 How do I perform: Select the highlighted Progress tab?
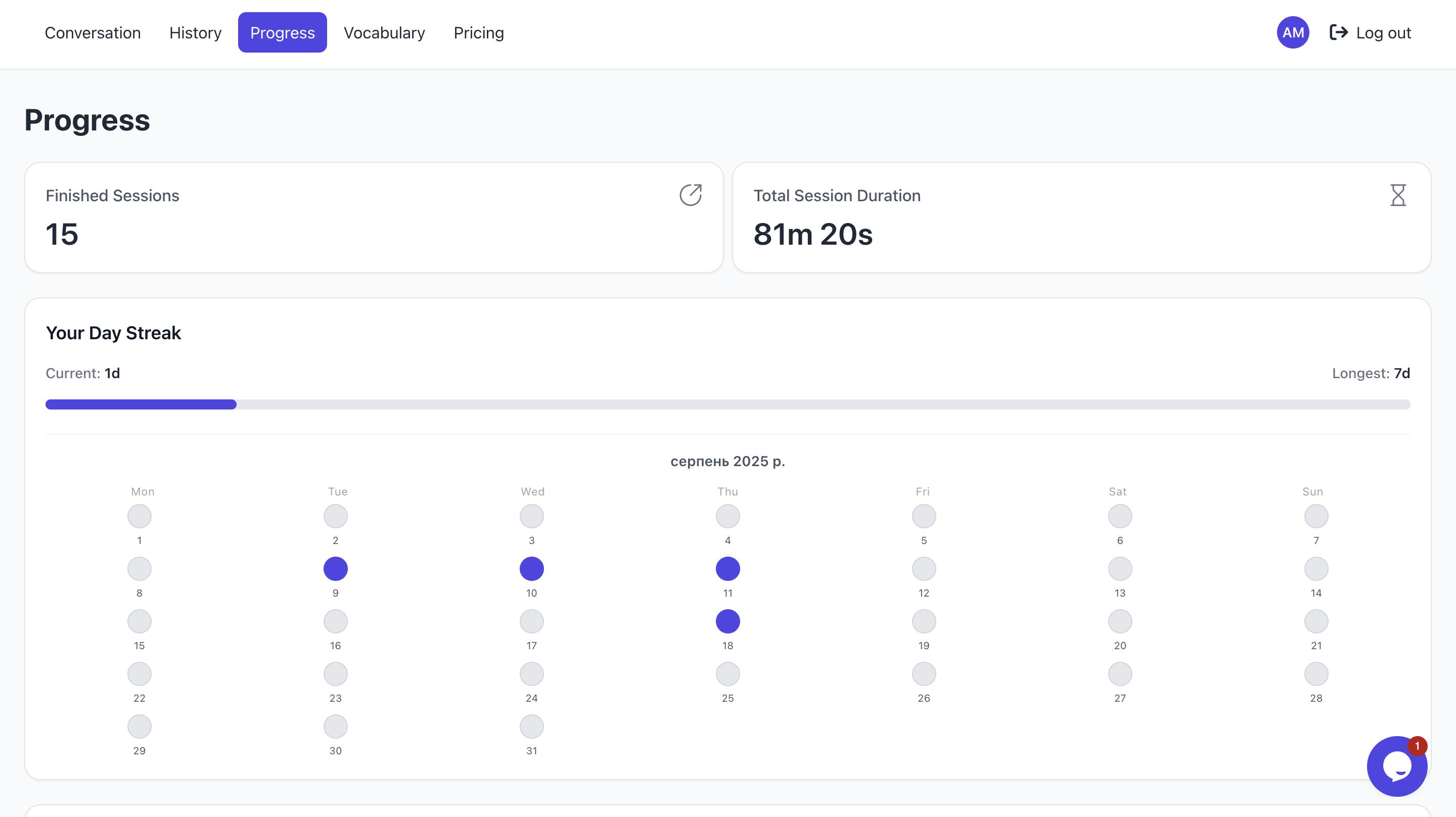coord(282,33)
